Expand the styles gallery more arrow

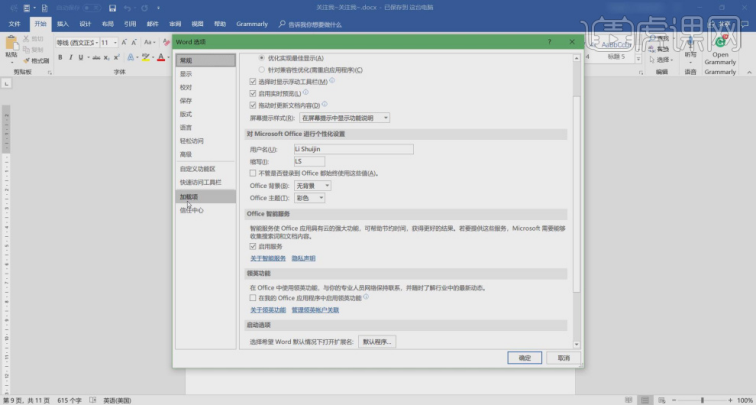(x=638, y=59)
